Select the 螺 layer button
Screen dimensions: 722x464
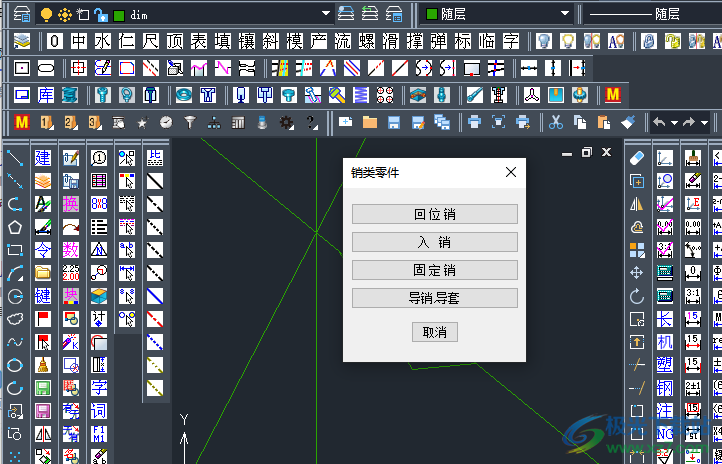point(367,41)
